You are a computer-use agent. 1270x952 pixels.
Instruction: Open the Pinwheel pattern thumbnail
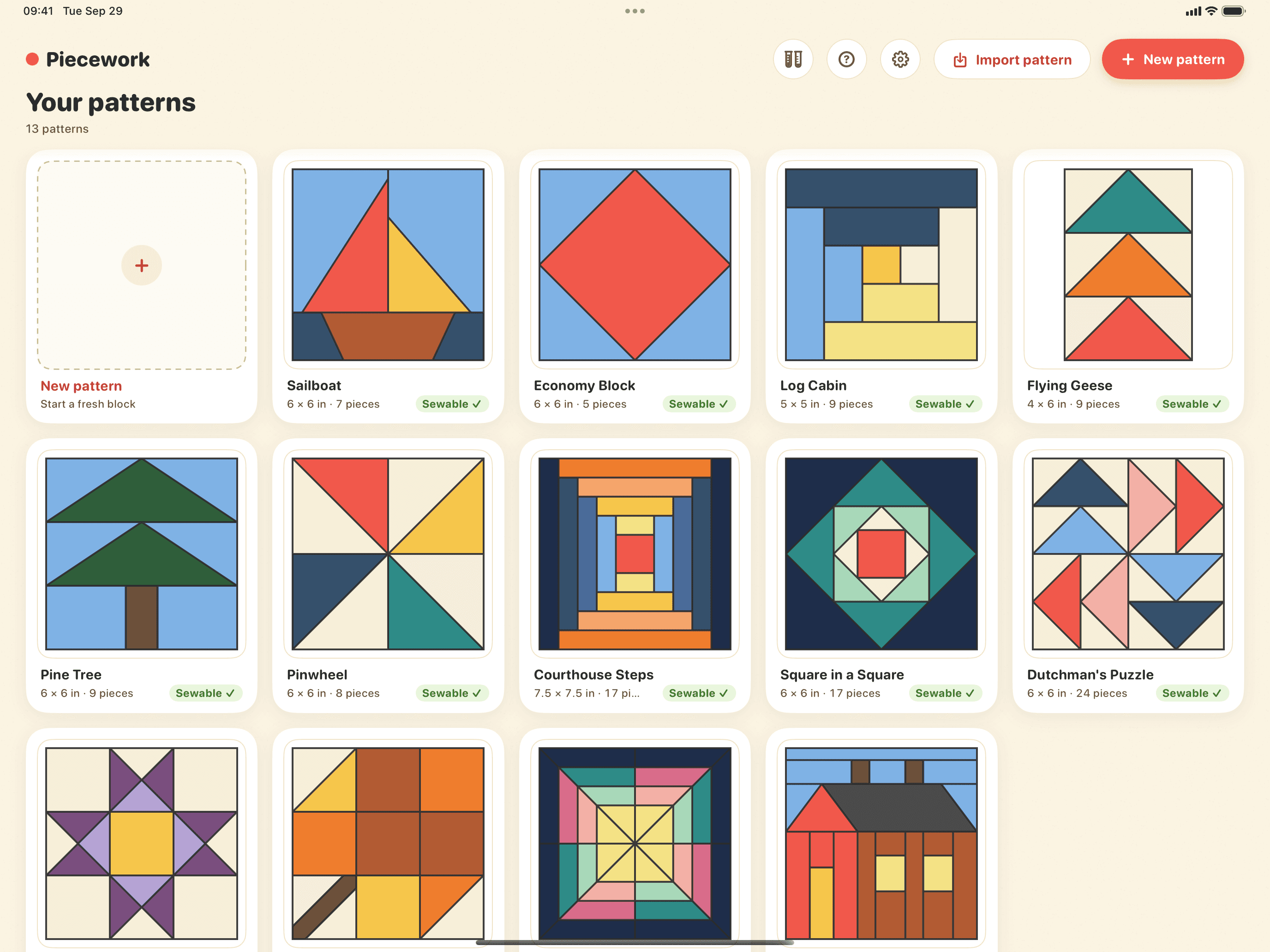pyautogui.click(x=388, y=554)
